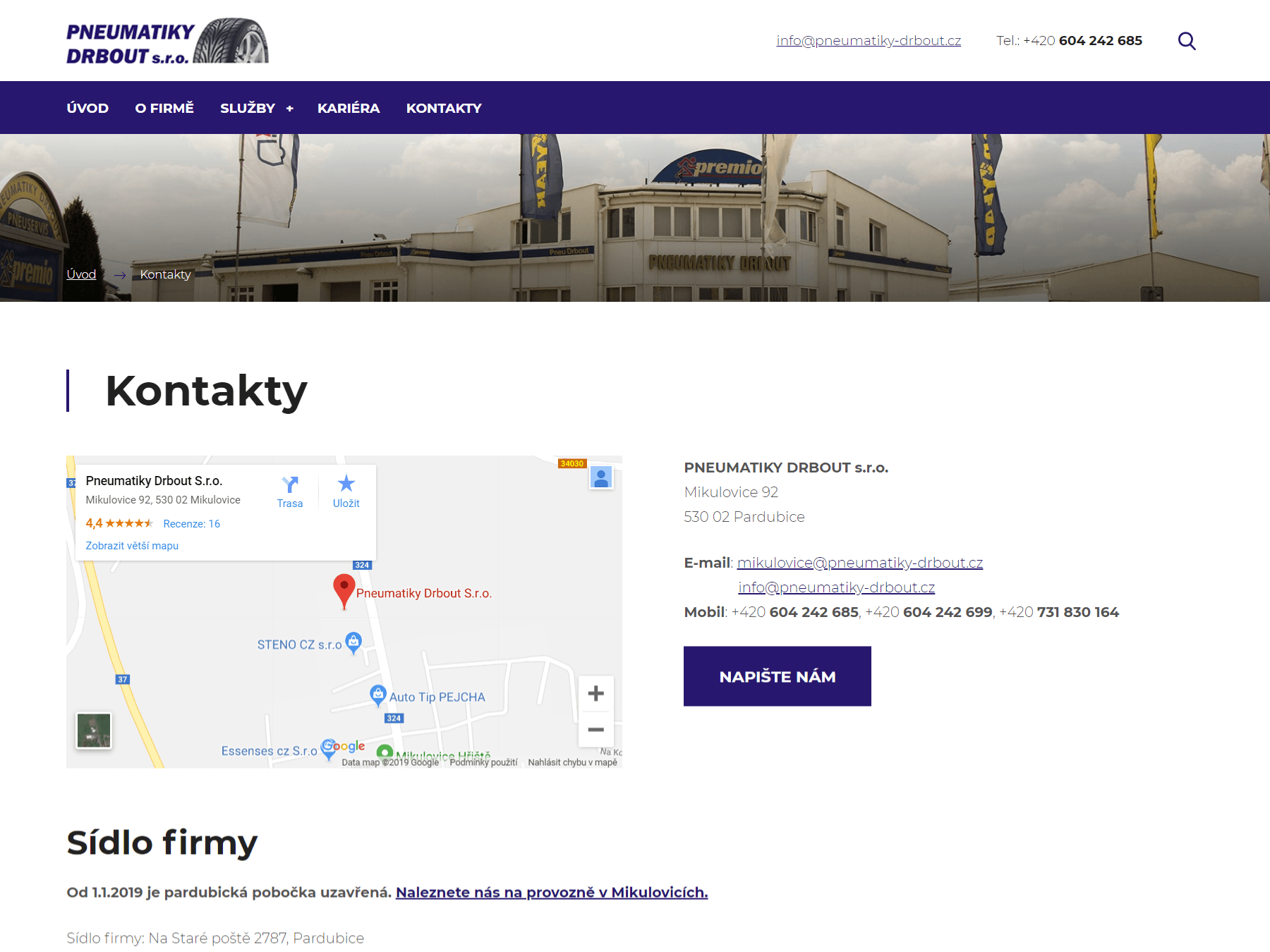This screenshot has height=952, width=1270.
Task: Open the Recenze: 16 reviews link
Action: tap(191, 523)
